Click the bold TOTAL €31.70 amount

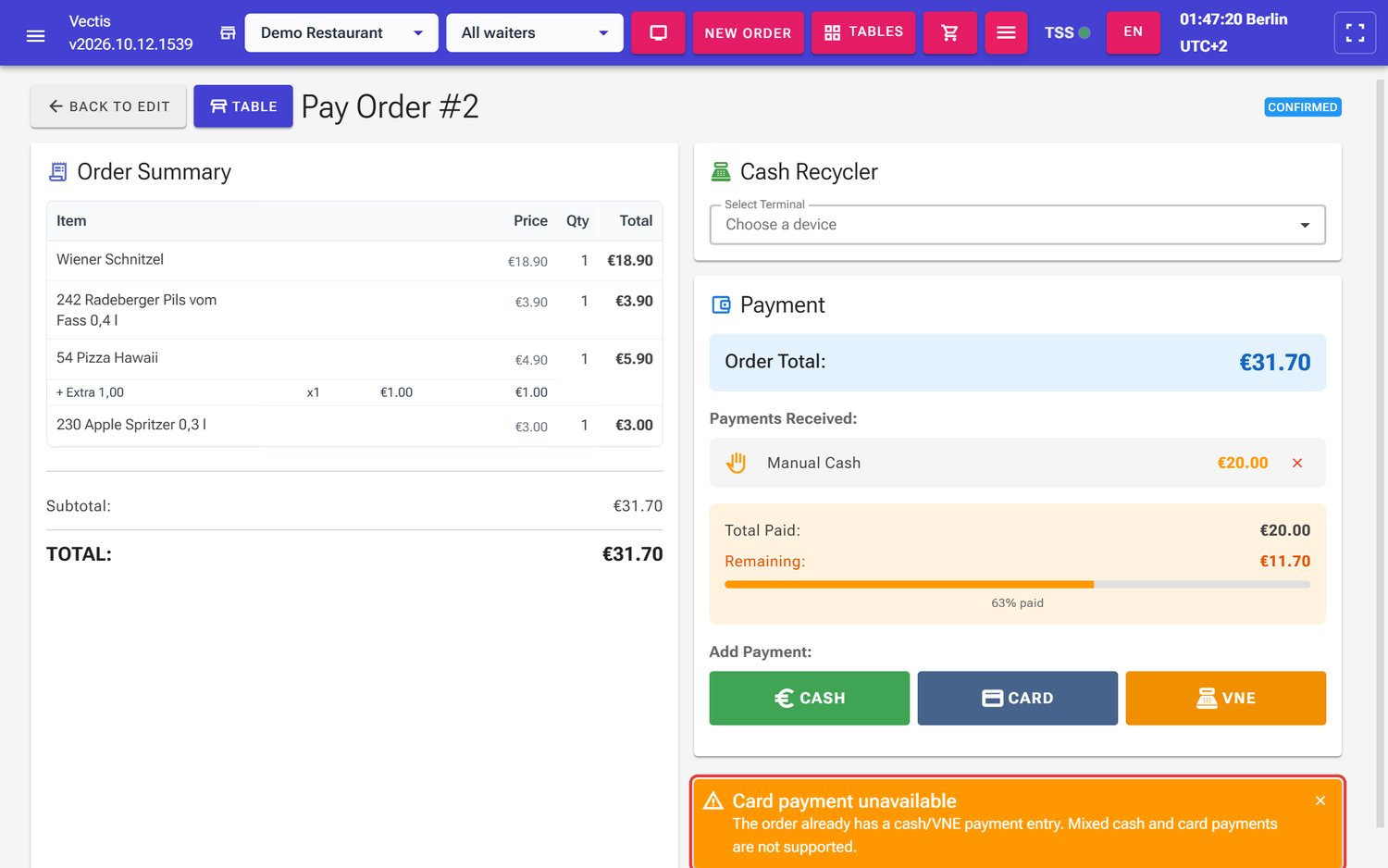633,554
